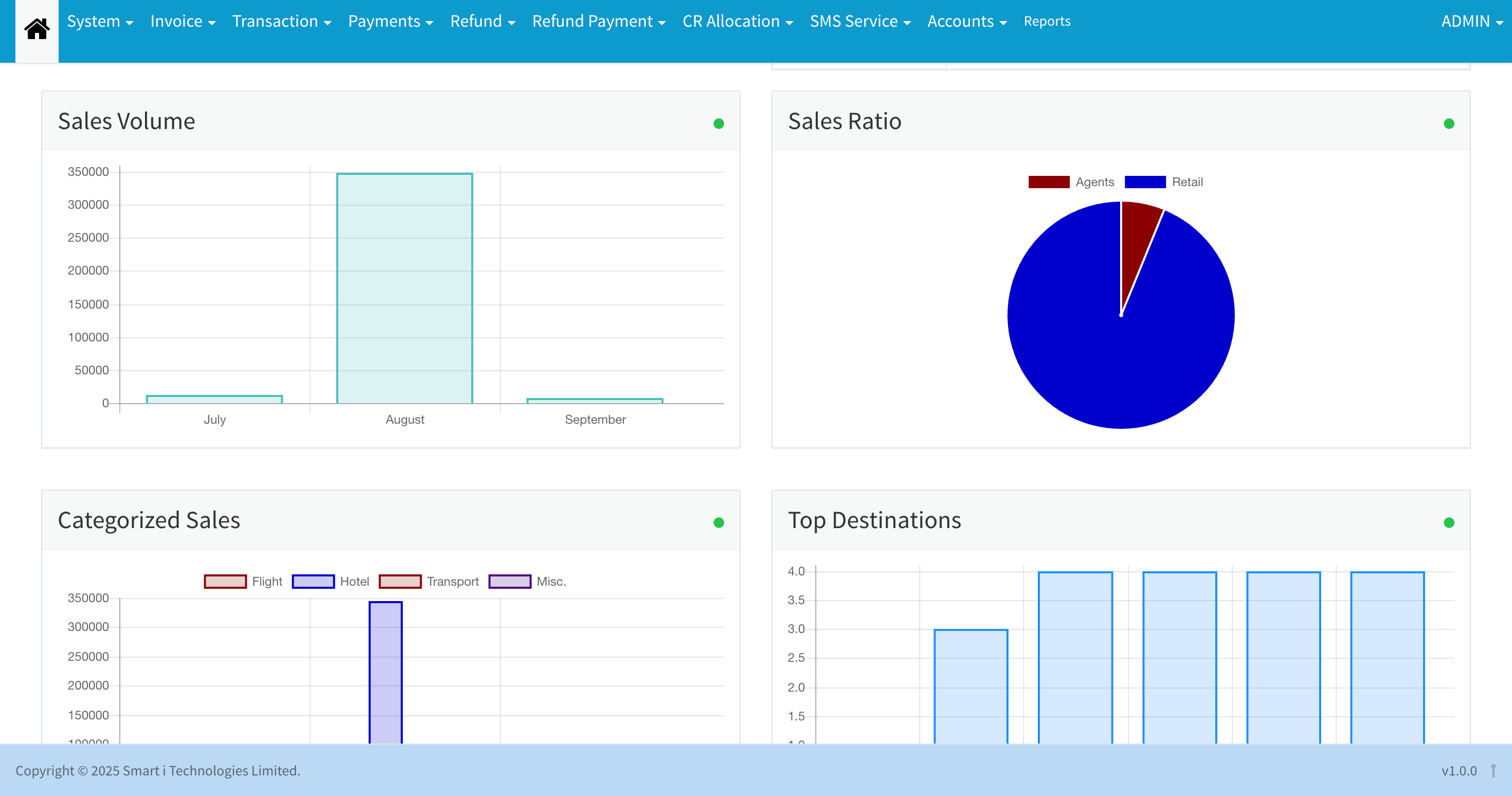Open the Transaction dropdown menu
1512x796 pixels.
point(281,21)
